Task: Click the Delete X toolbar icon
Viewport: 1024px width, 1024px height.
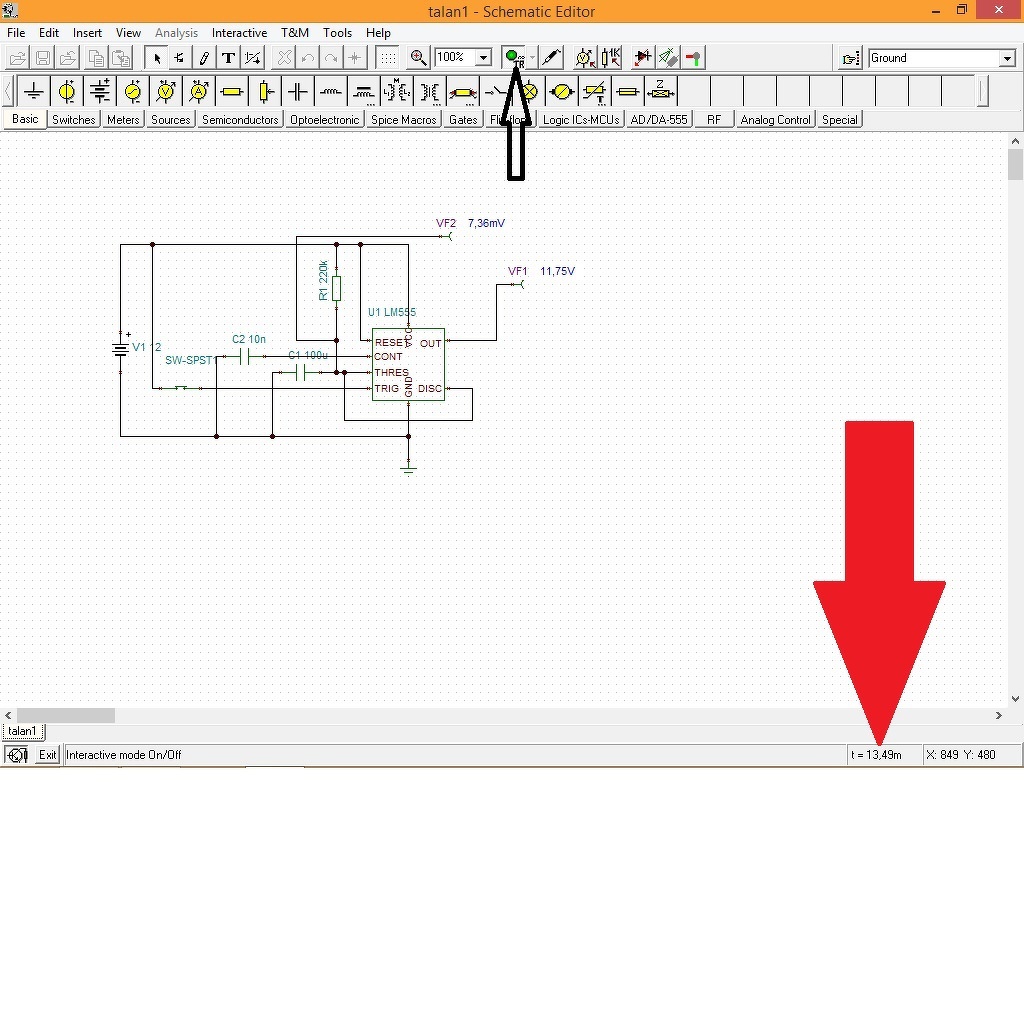Action: point(284,58)
